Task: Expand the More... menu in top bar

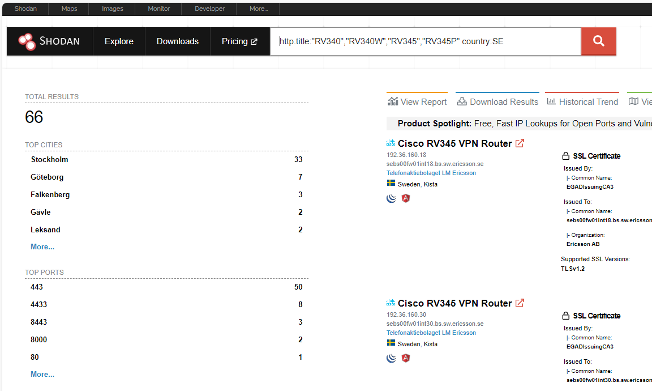Action: click(259, 9)
